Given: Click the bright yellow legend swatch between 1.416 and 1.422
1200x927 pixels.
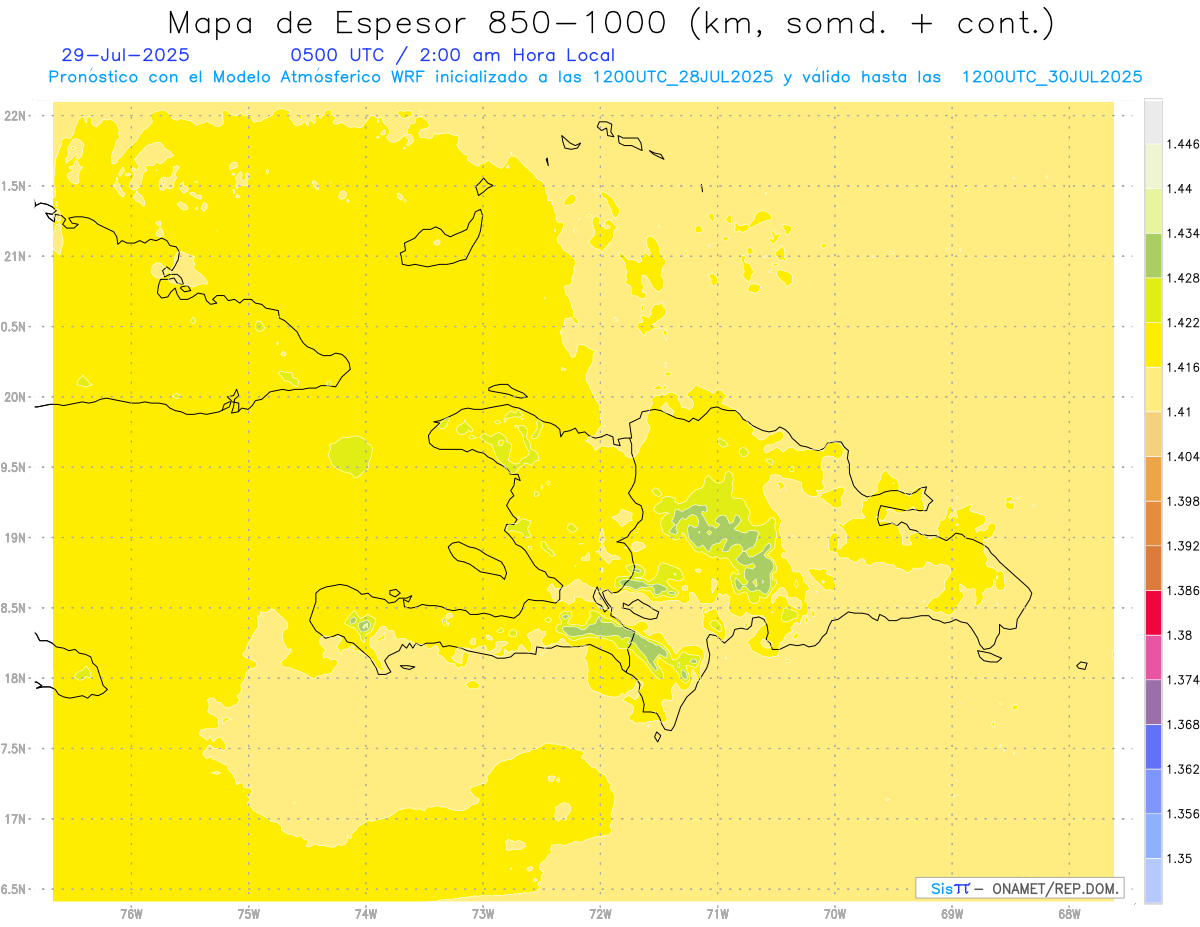Looking at the screenshot, I should [1153, 344].
